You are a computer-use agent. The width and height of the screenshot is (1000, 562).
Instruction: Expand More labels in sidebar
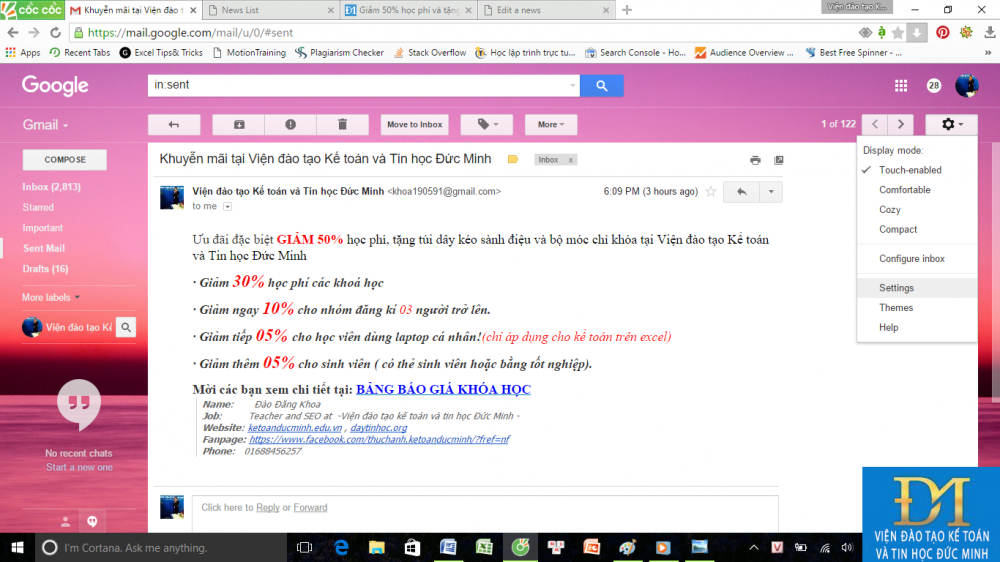coord(51,297)
